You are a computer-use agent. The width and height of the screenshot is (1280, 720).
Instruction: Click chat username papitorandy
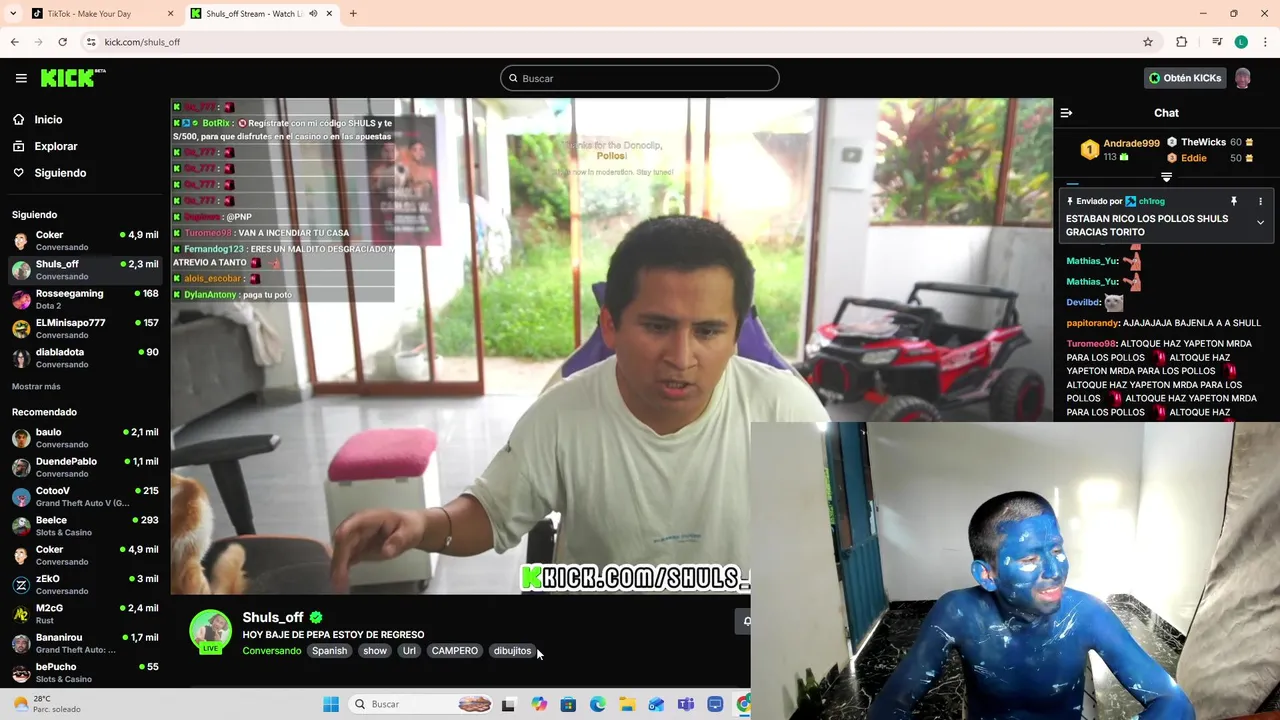point(1092,323)
